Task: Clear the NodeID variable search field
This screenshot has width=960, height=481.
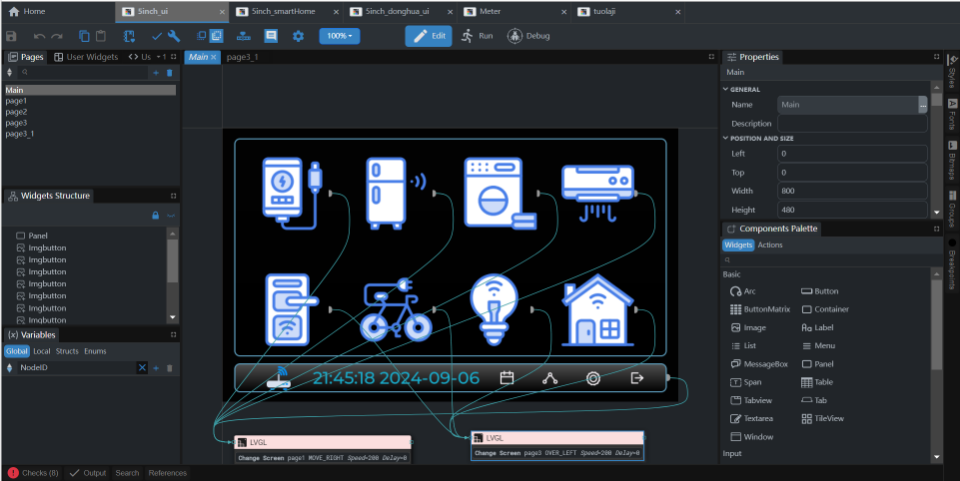Action: [x=142, y=367]
